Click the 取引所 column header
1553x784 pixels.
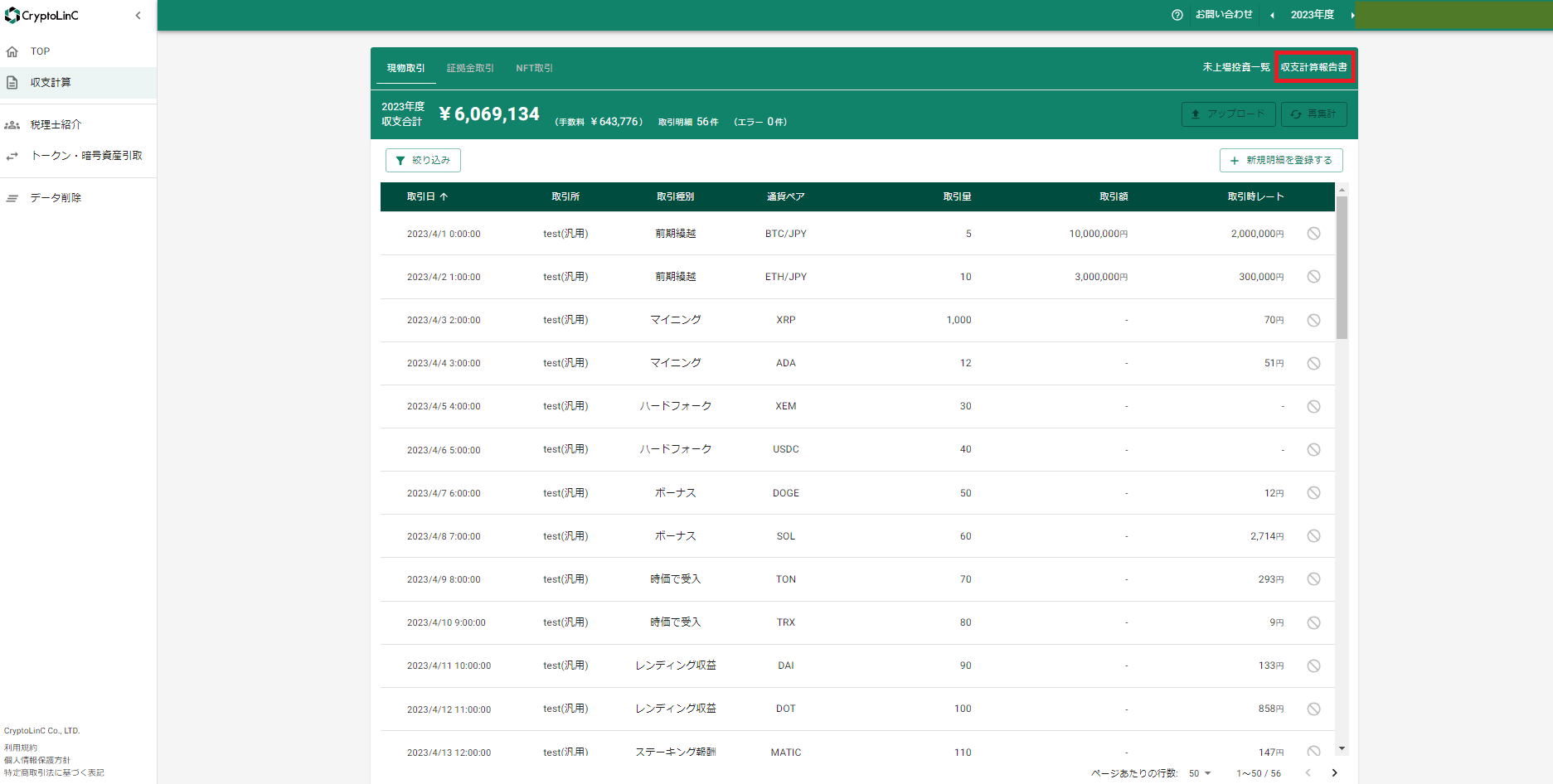(565, 197)
